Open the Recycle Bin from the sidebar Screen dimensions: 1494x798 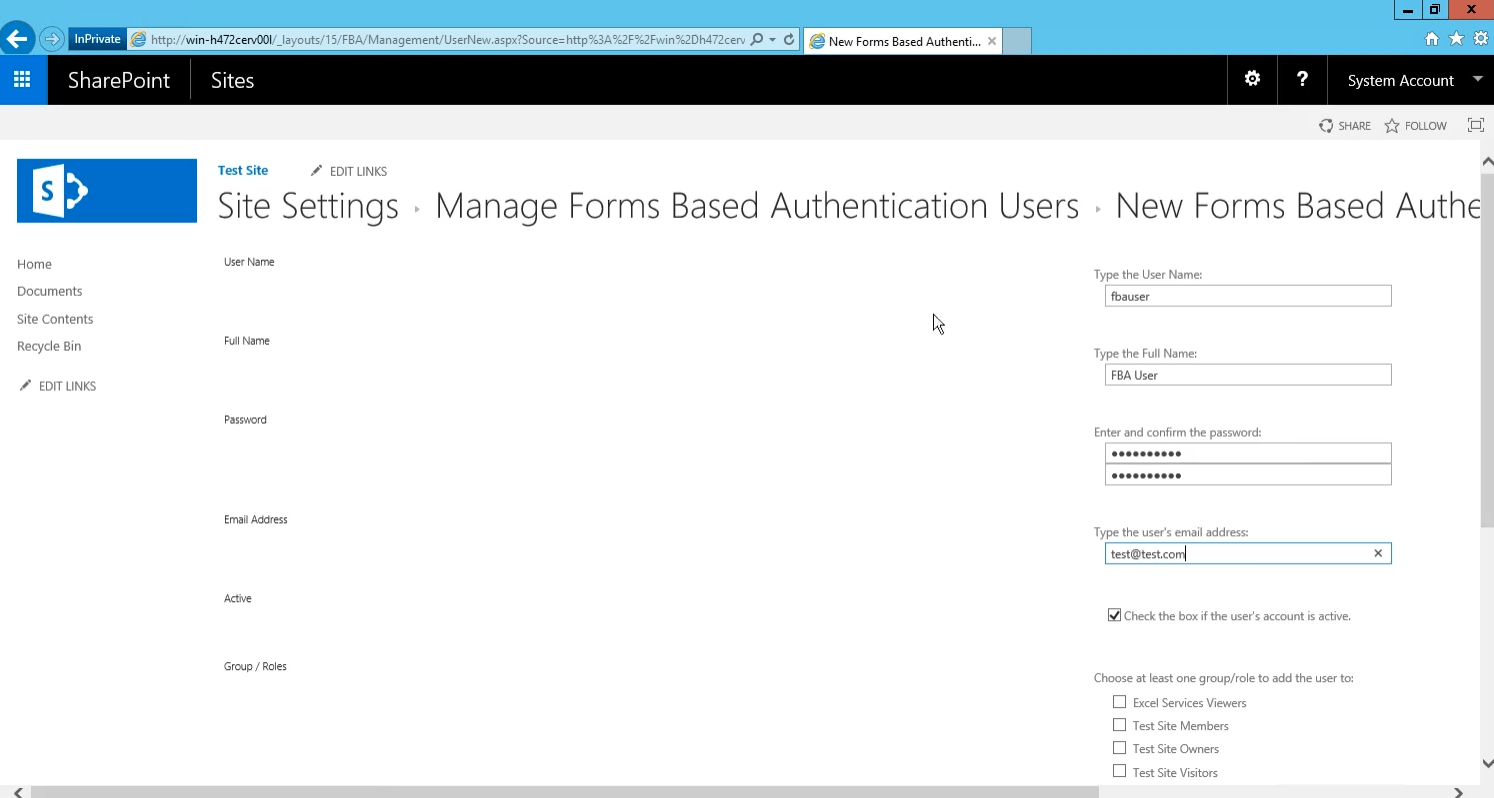pos(49,345)
